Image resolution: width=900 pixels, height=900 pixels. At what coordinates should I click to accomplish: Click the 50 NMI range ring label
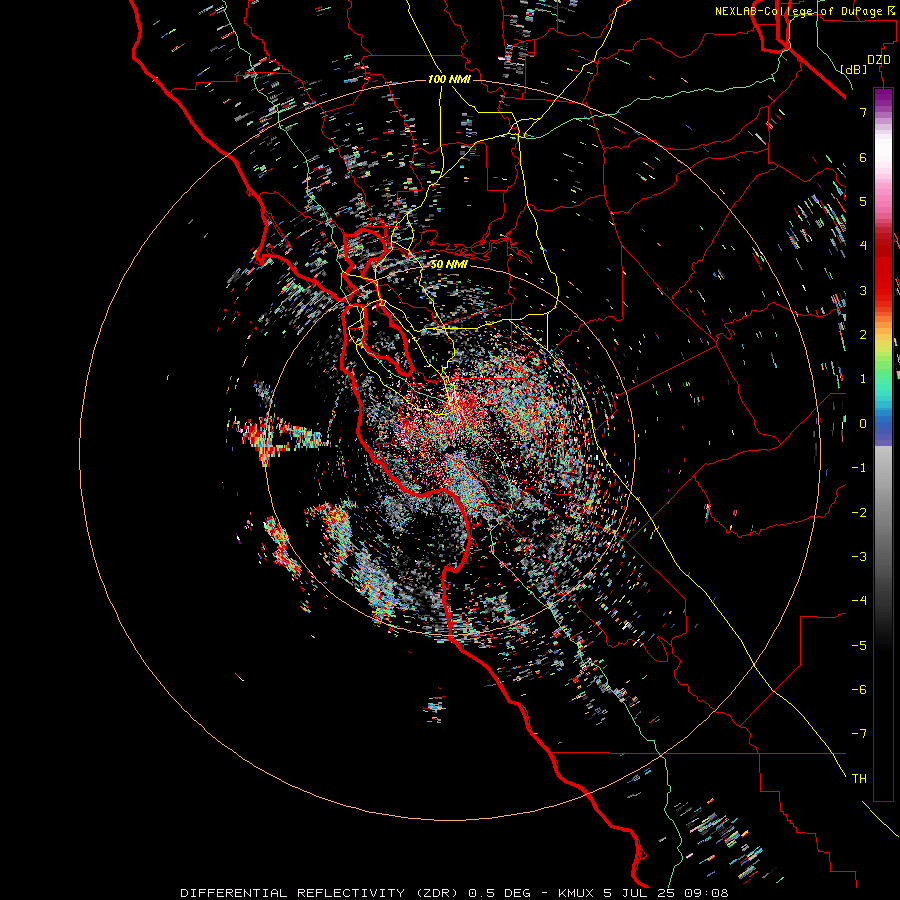click(449, 264)
